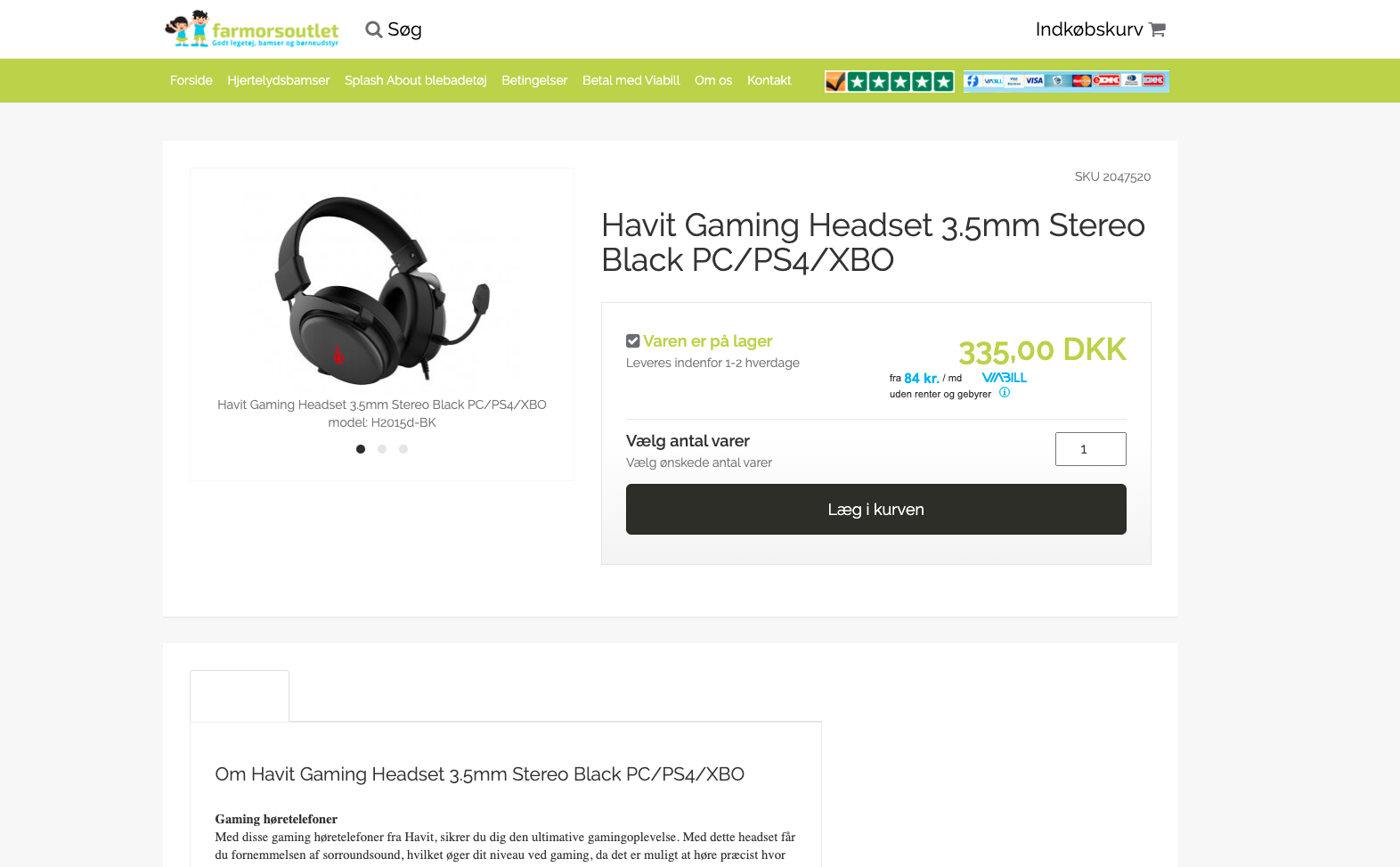Click the ViaBill logo
1400x867 pixels.
point(1005,378)
